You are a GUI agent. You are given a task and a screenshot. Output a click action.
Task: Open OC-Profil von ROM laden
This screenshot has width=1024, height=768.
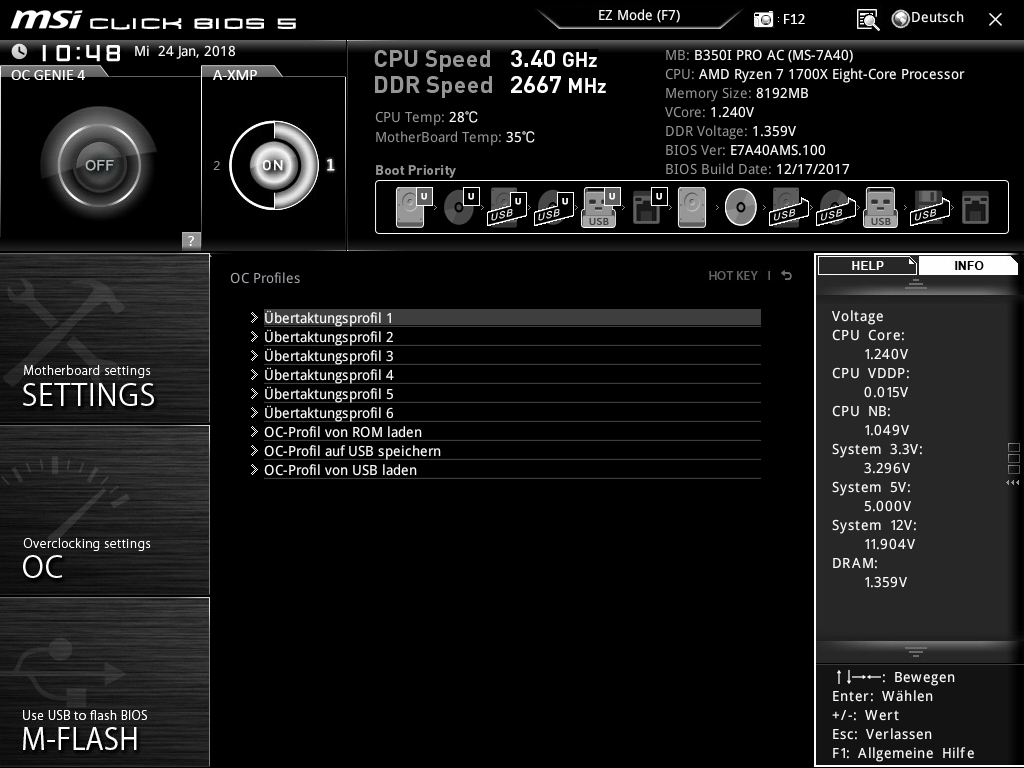[512, 432]
